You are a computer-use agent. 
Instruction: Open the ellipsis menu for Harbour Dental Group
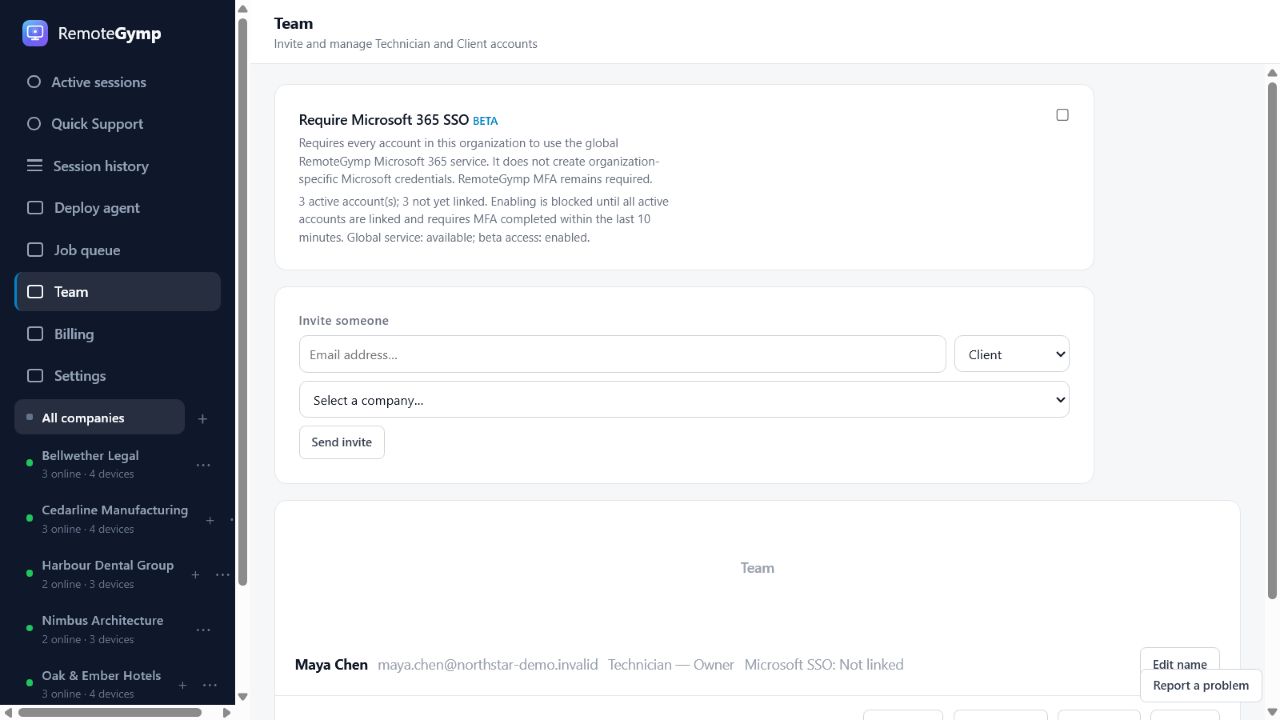(x=223, y=575)
